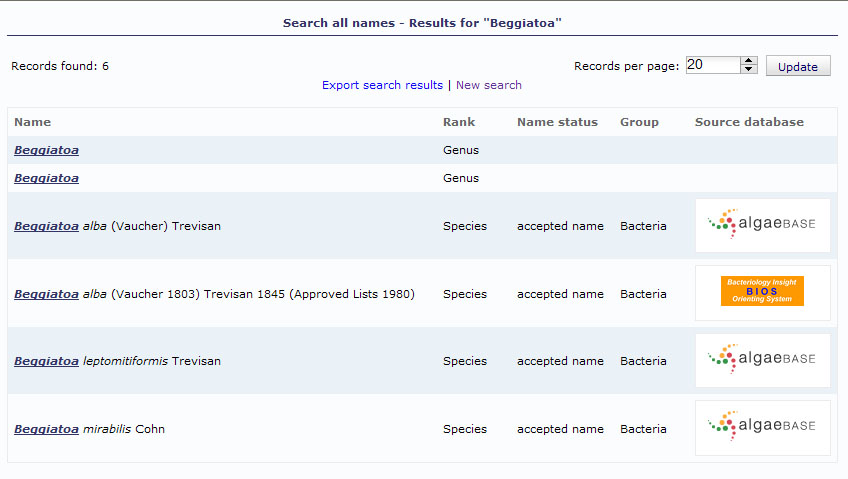The image size is (848, 479).
Task: Open Beggiatoa mirabilis Cohn link
Action: pyautogui.click(x=47, y=429)
